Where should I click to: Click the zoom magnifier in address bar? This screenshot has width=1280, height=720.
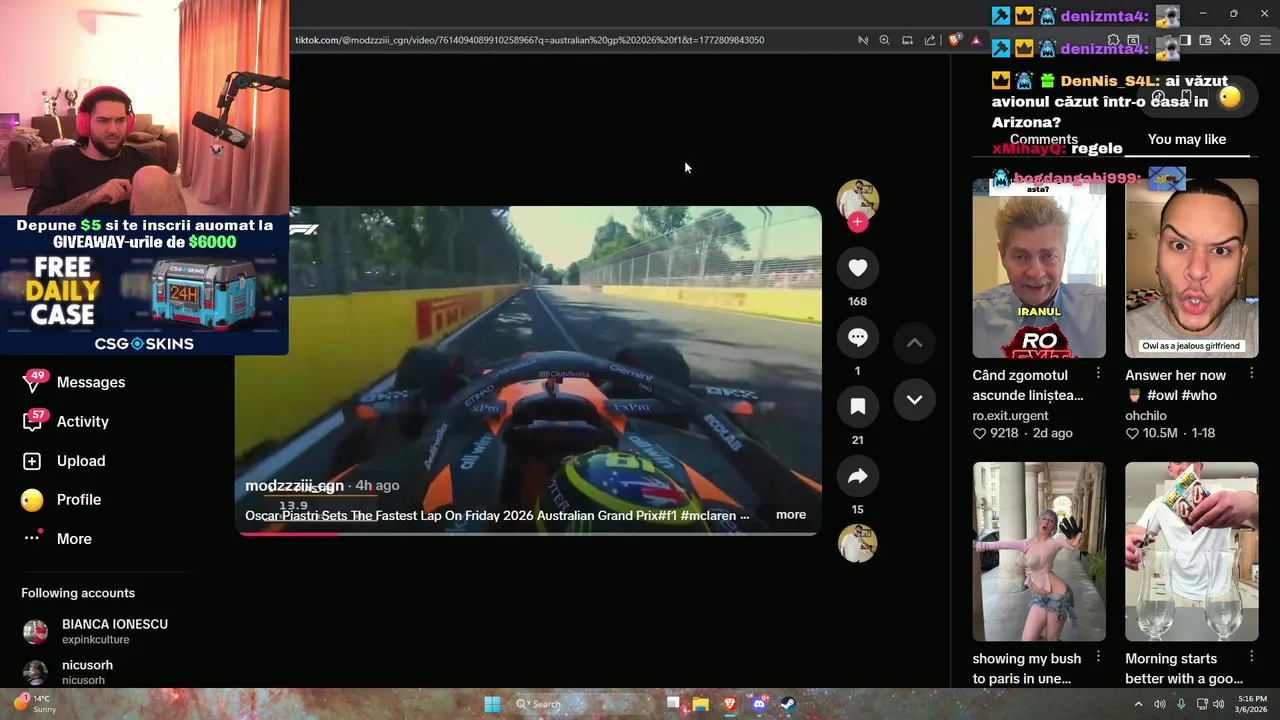(884, 40)
